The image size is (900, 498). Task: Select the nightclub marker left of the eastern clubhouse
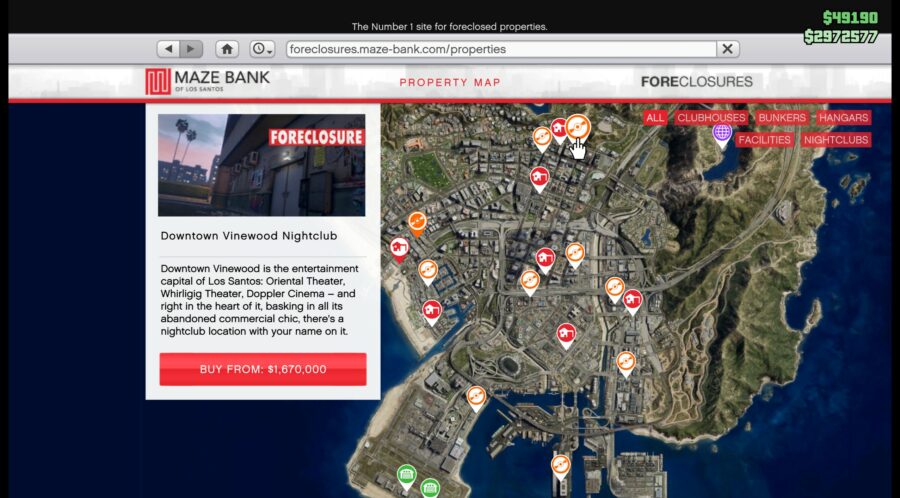pos(614,287)
